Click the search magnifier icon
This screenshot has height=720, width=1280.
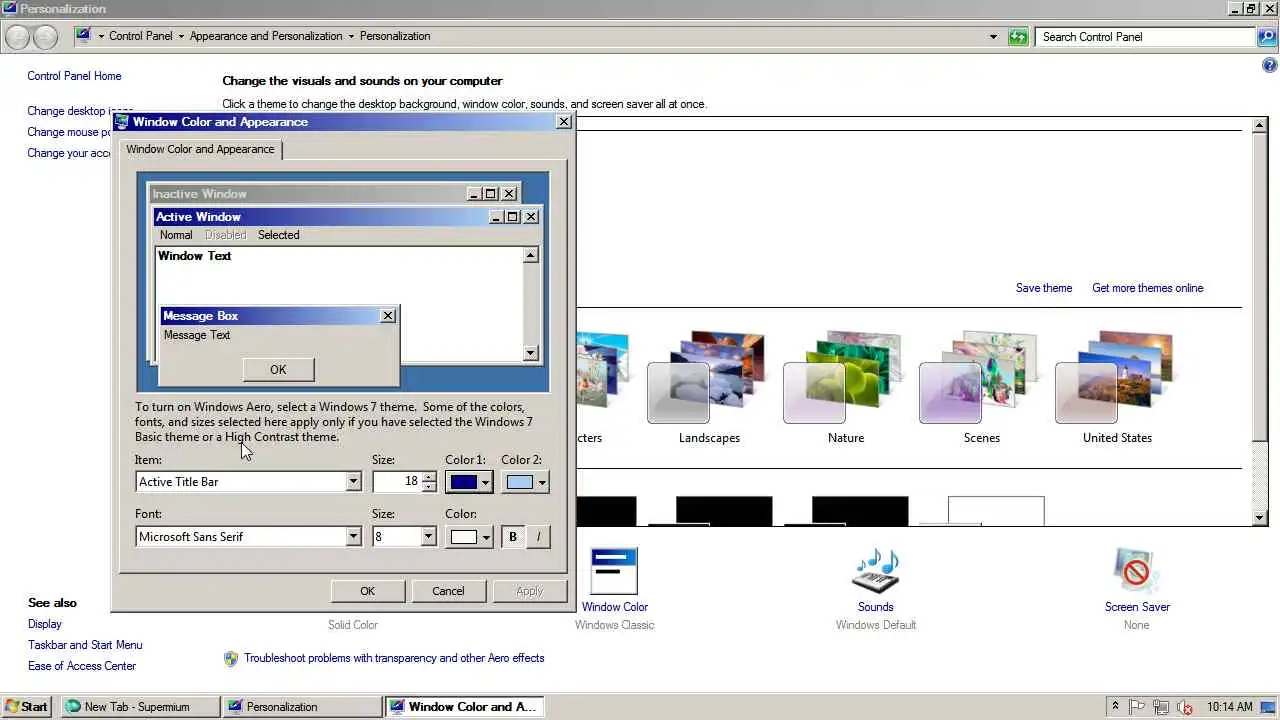(1267, 36)
